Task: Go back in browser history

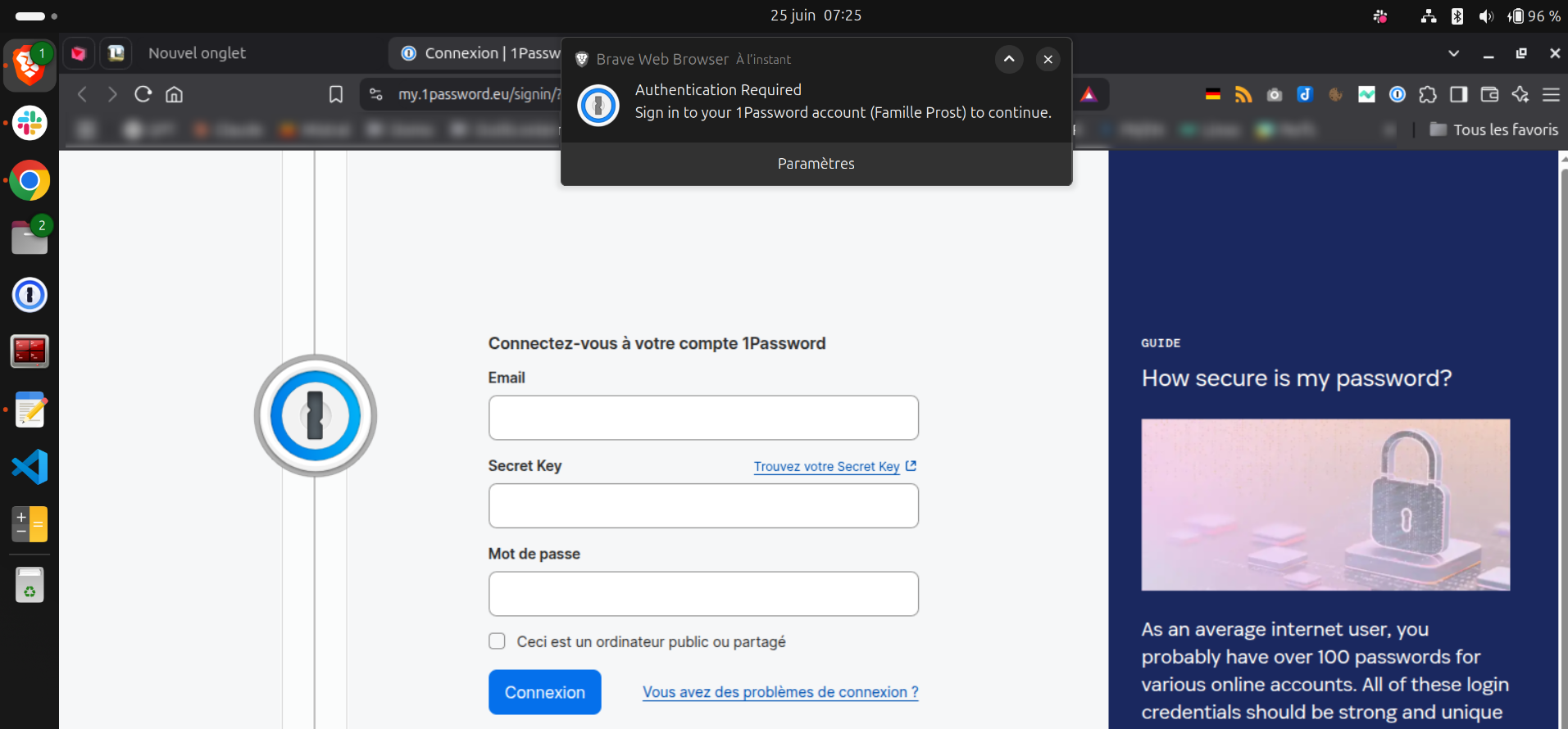Action: [x=82, y=94]
